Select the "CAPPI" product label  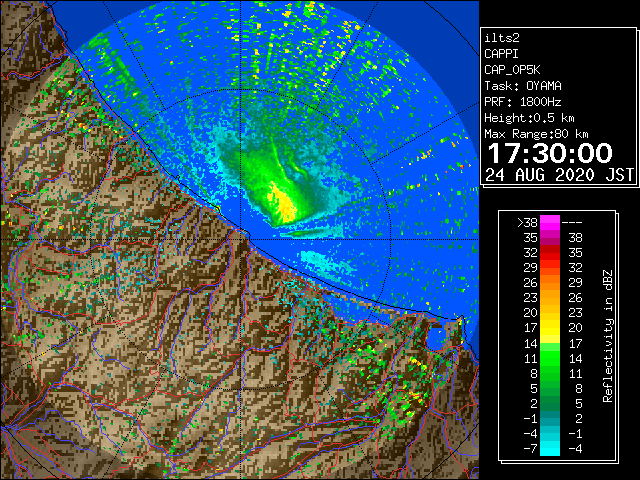501,54
